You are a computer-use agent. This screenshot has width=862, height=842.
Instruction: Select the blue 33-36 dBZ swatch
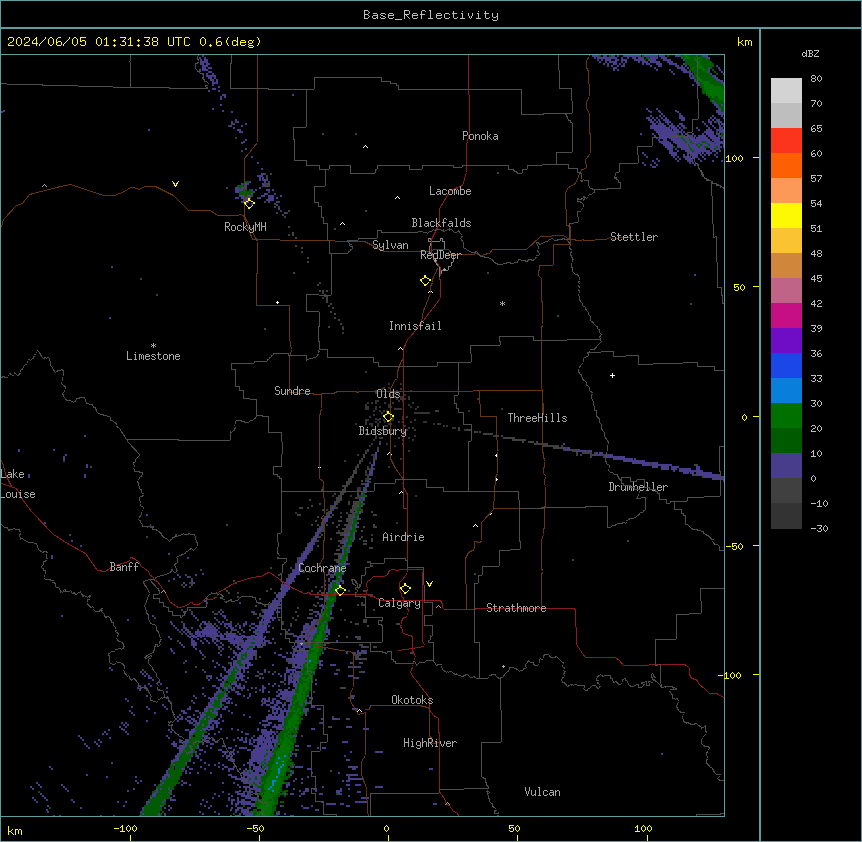[x=786, y=365]
